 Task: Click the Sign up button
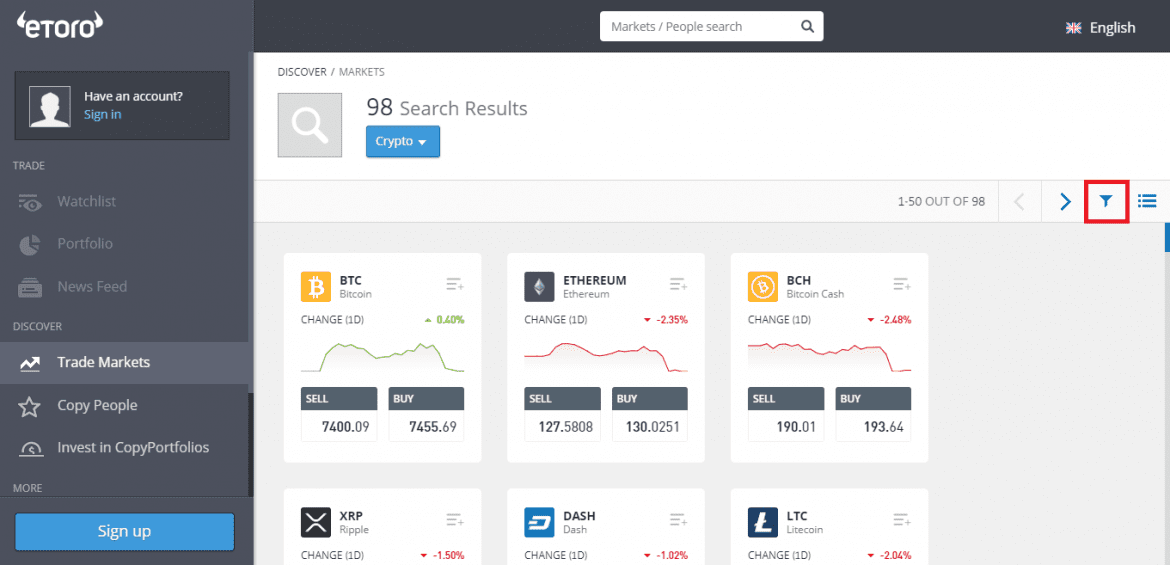pyautogui.click(x=124, y=532)
